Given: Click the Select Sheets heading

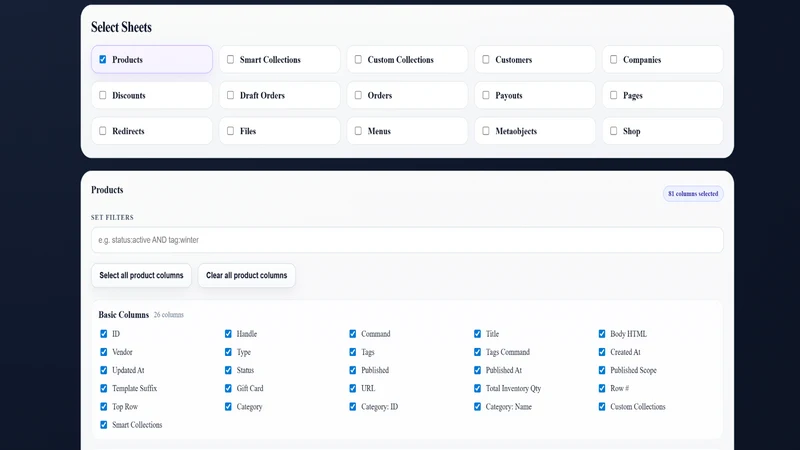Looking at the screenshot, I should click(x=121, y=27).
